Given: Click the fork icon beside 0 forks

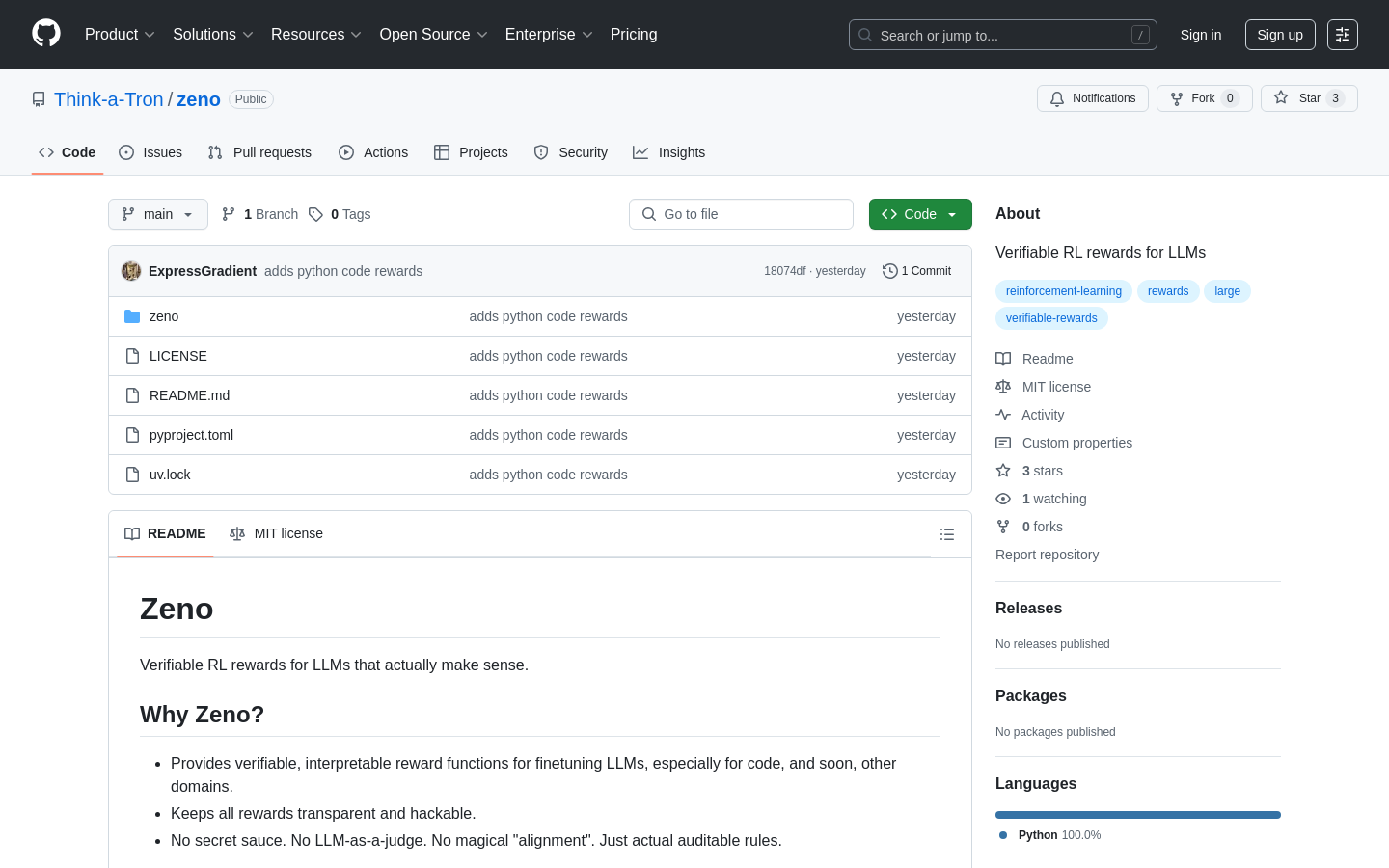Looking at the screenshot, I should pyautogui.click(x=1003, y=527).
